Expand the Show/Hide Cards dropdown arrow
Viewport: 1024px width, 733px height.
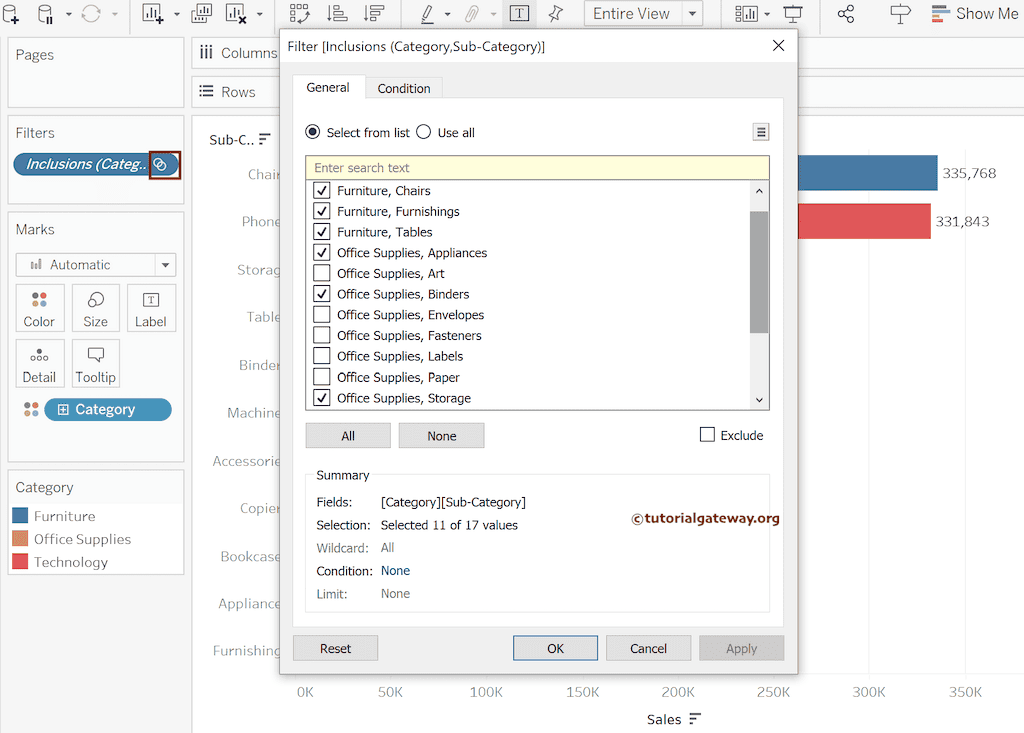(x=767, y=14)
